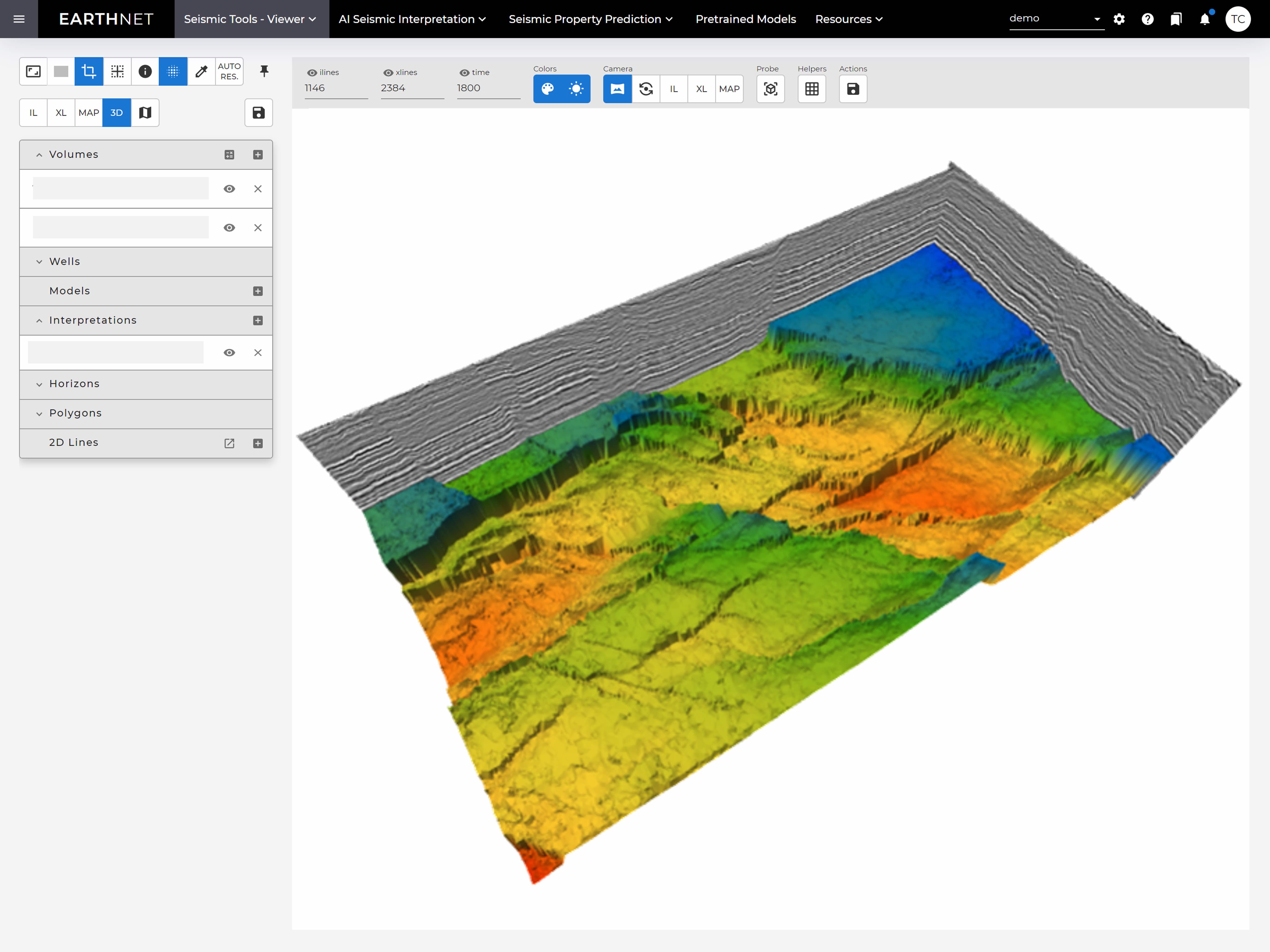Click the time value field 1800
The height and width of the screenshot is (952, 1270).
pos(489,88)
